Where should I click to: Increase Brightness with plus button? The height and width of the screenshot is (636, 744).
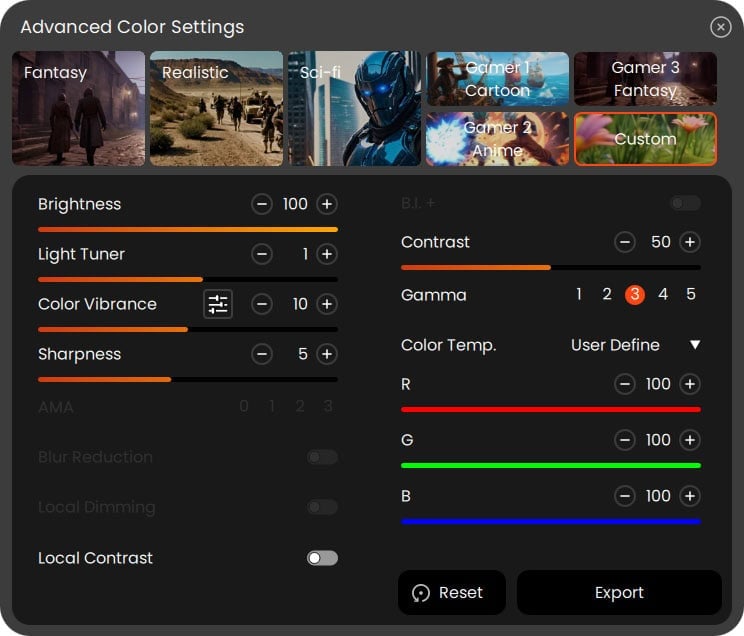point(327,204)
